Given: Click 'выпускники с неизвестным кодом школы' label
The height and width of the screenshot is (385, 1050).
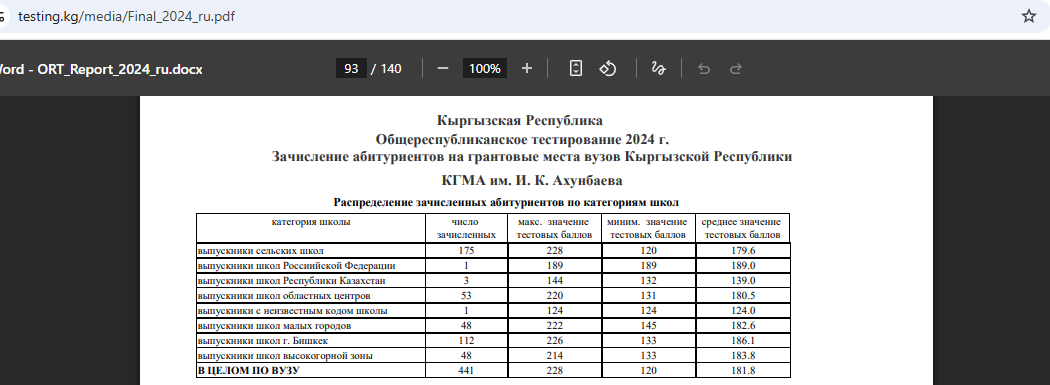Looking at the screenshot, I should point(292,311).
